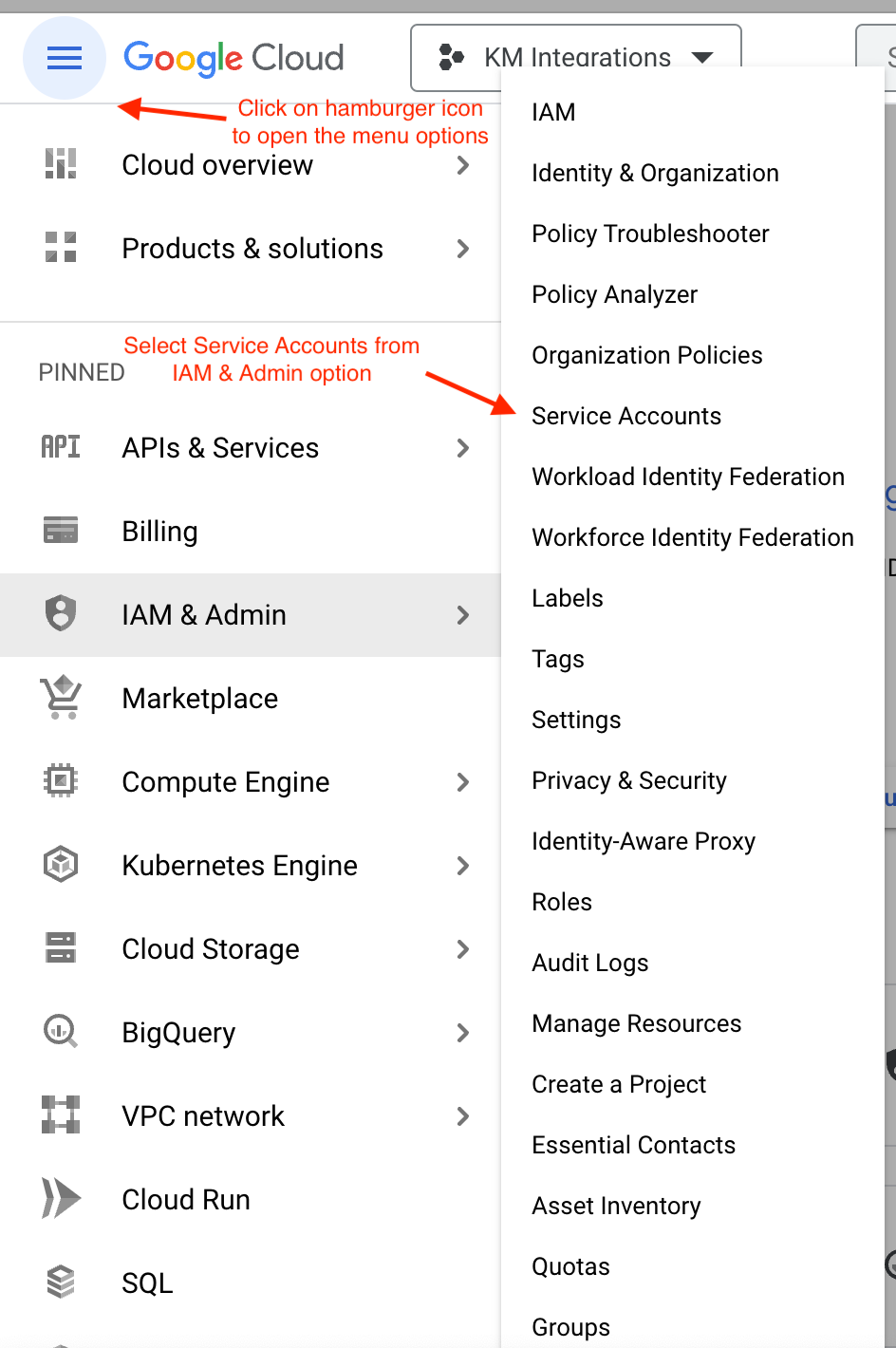Open Policy Analyzer

614,294
